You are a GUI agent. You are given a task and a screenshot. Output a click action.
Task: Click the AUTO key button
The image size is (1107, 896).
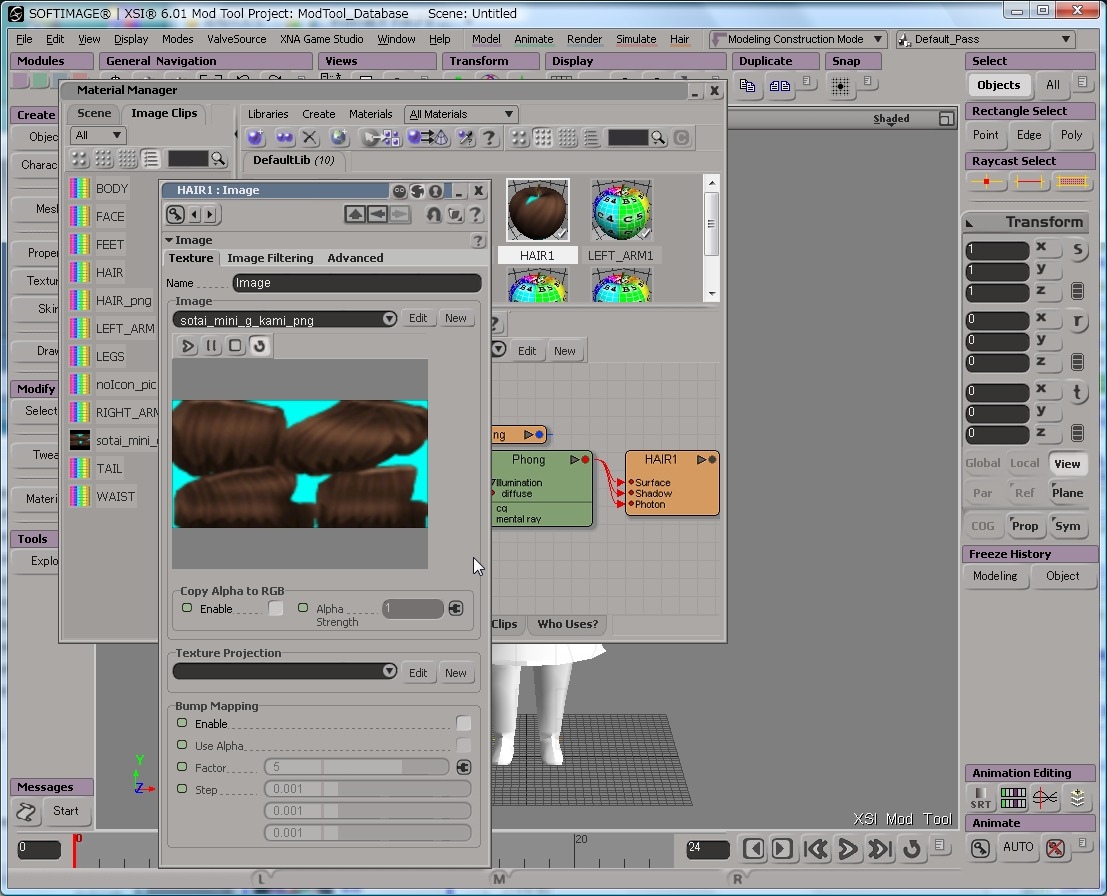[1018, 848]
